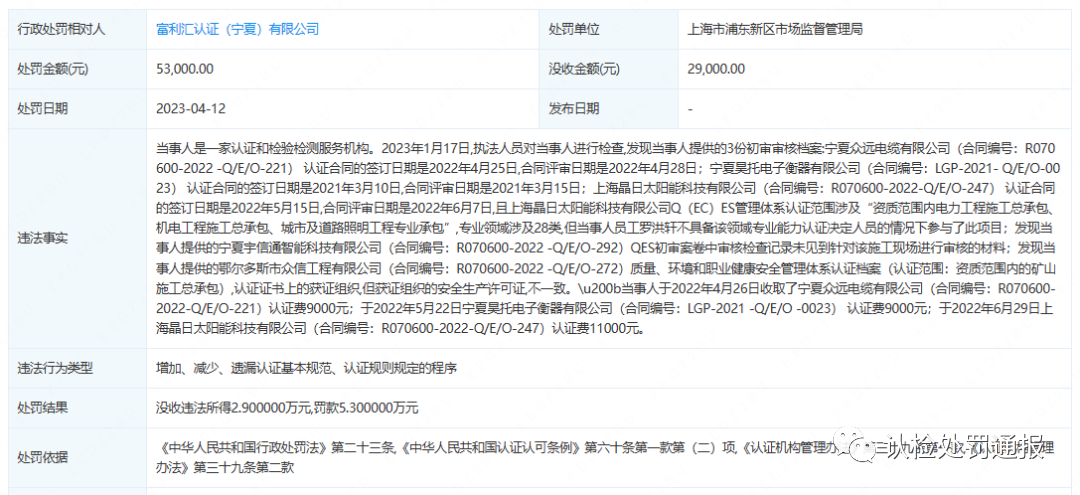Click the 处罚依据 row label
Viewport: 1080px width, 495px height.
coord(42,457)
